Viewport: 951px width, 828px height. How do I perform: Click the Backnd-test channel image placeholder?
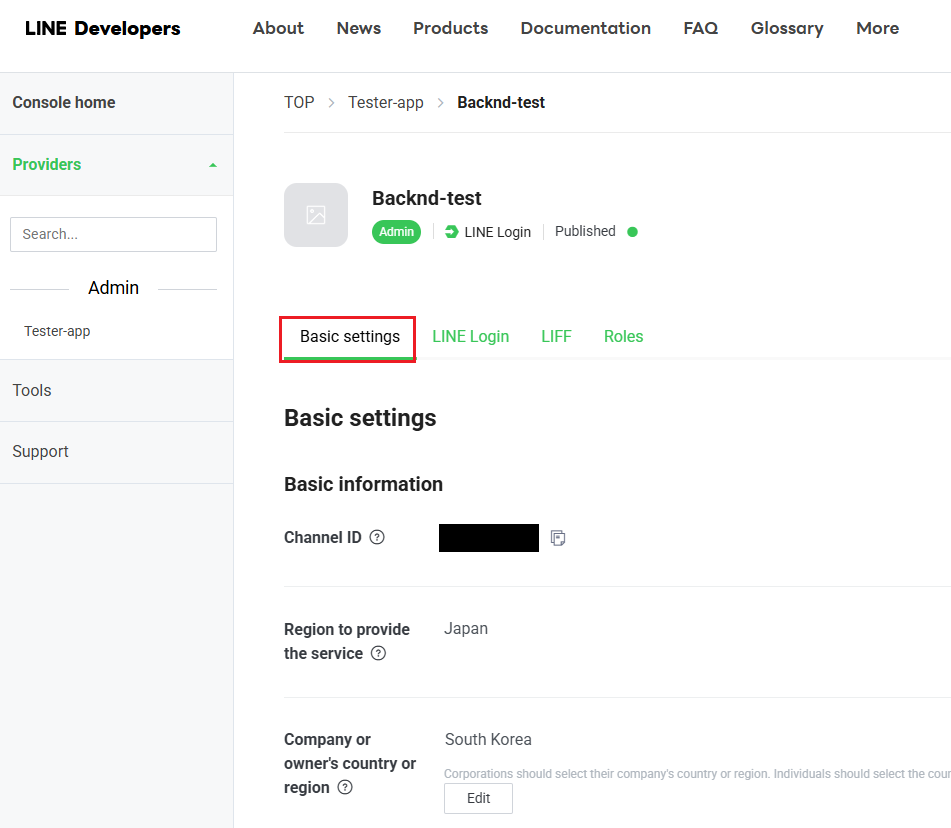pyautogui.click(x=316, y=215)
